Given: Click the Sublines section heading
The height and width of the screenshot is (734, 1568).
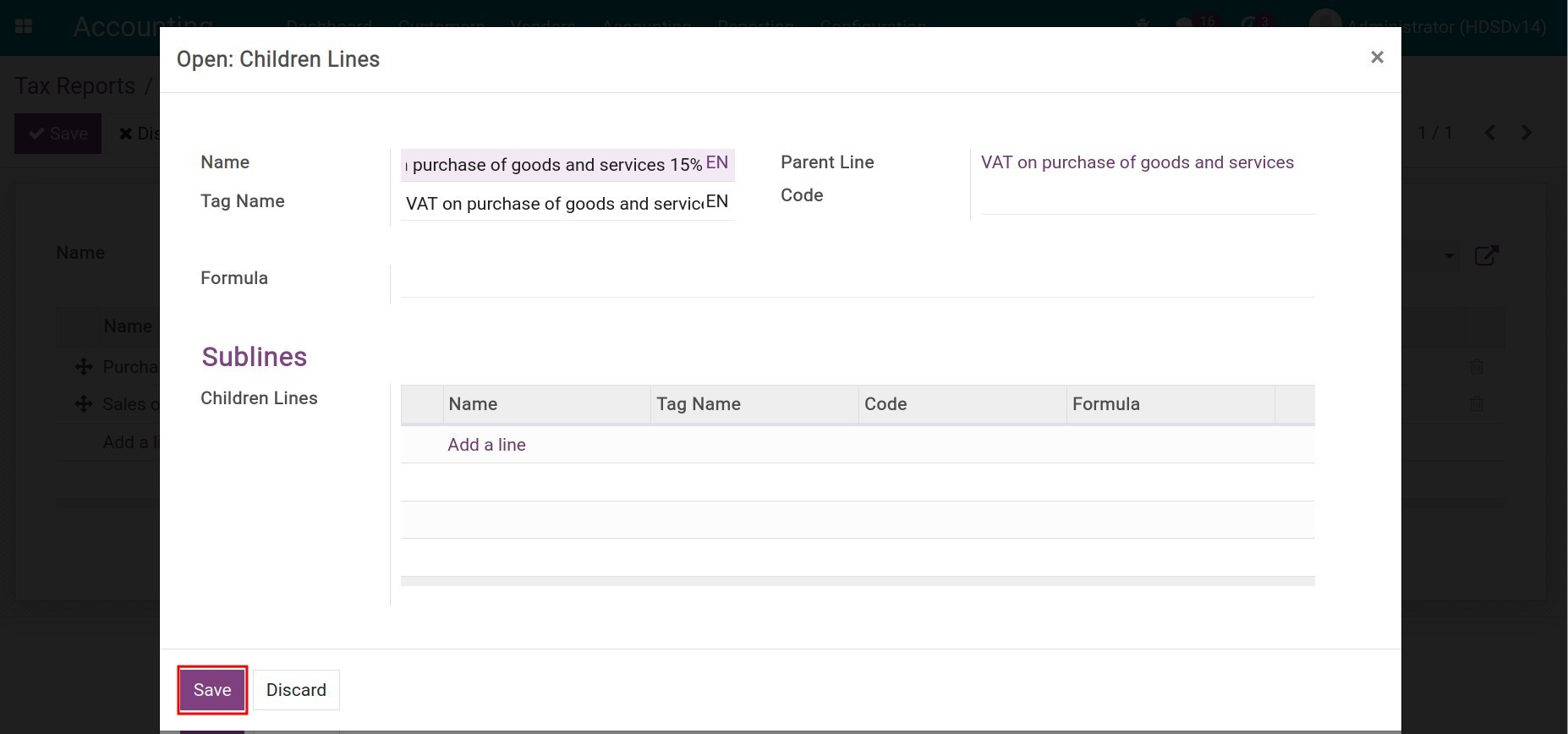Looking at the screenshot, I should 254,357.
